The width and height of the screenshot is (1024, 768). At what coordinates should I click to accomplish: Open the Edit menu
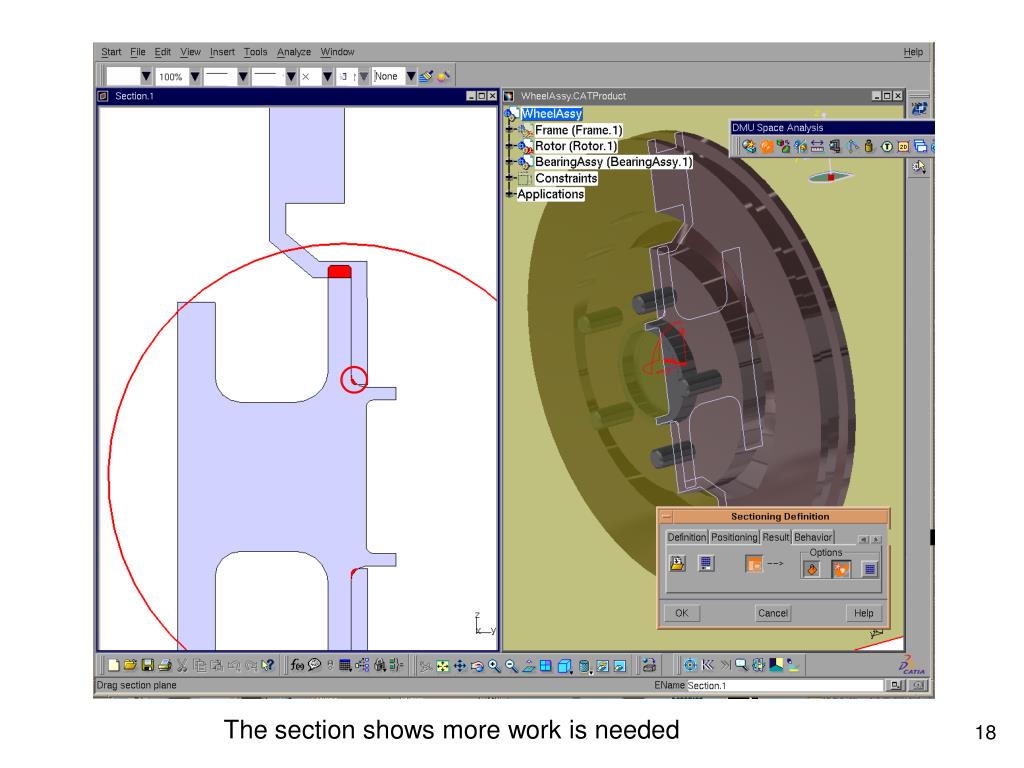(x=163, y=52)
